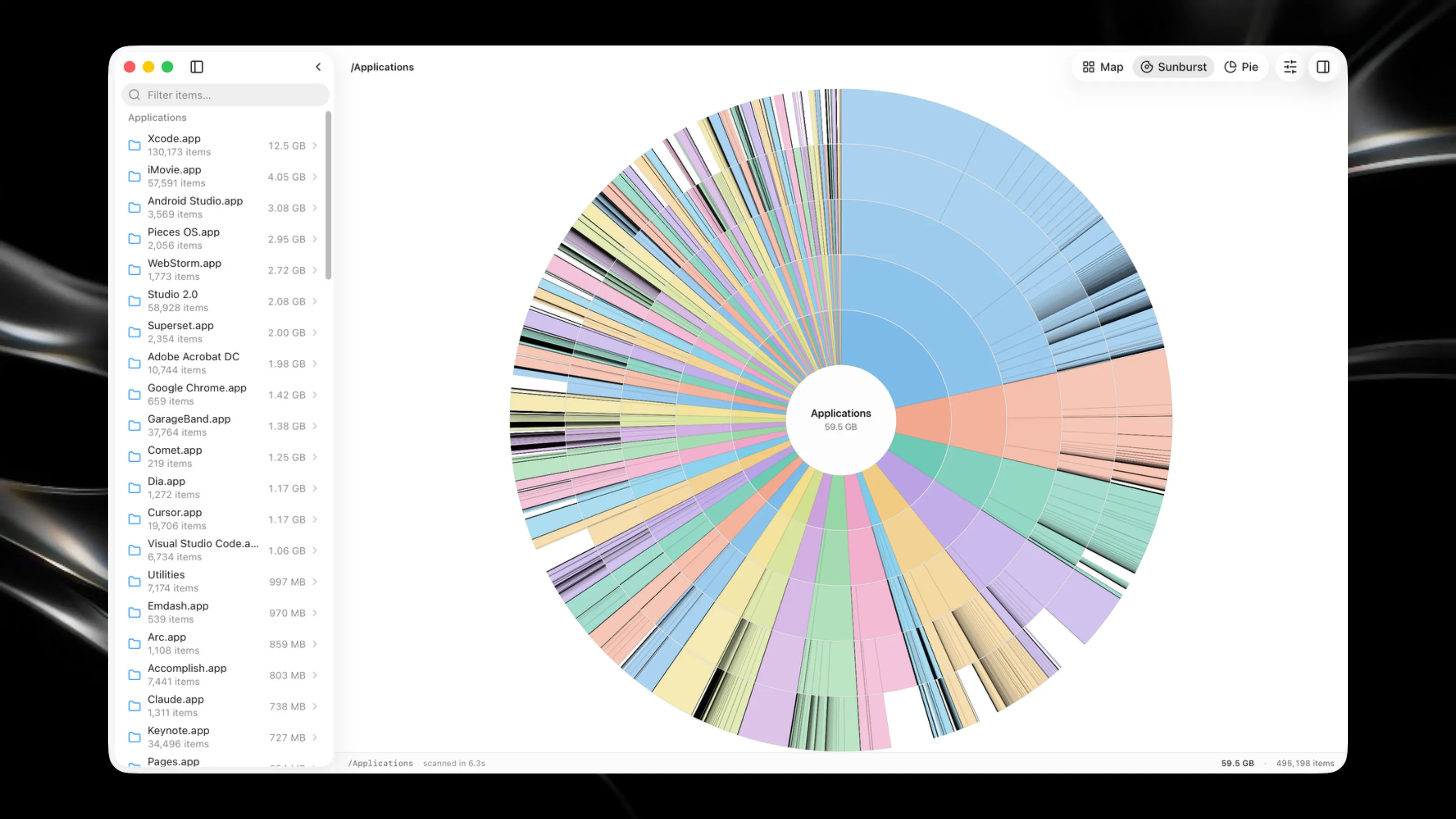
Task: Switch to the Pie view
Action: [x=1241, y=67]
